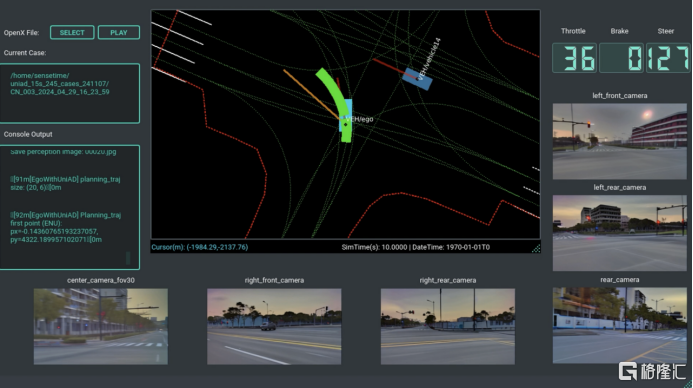
Task: Open the right_rear_camera view
Action: [x=448, y=327]
